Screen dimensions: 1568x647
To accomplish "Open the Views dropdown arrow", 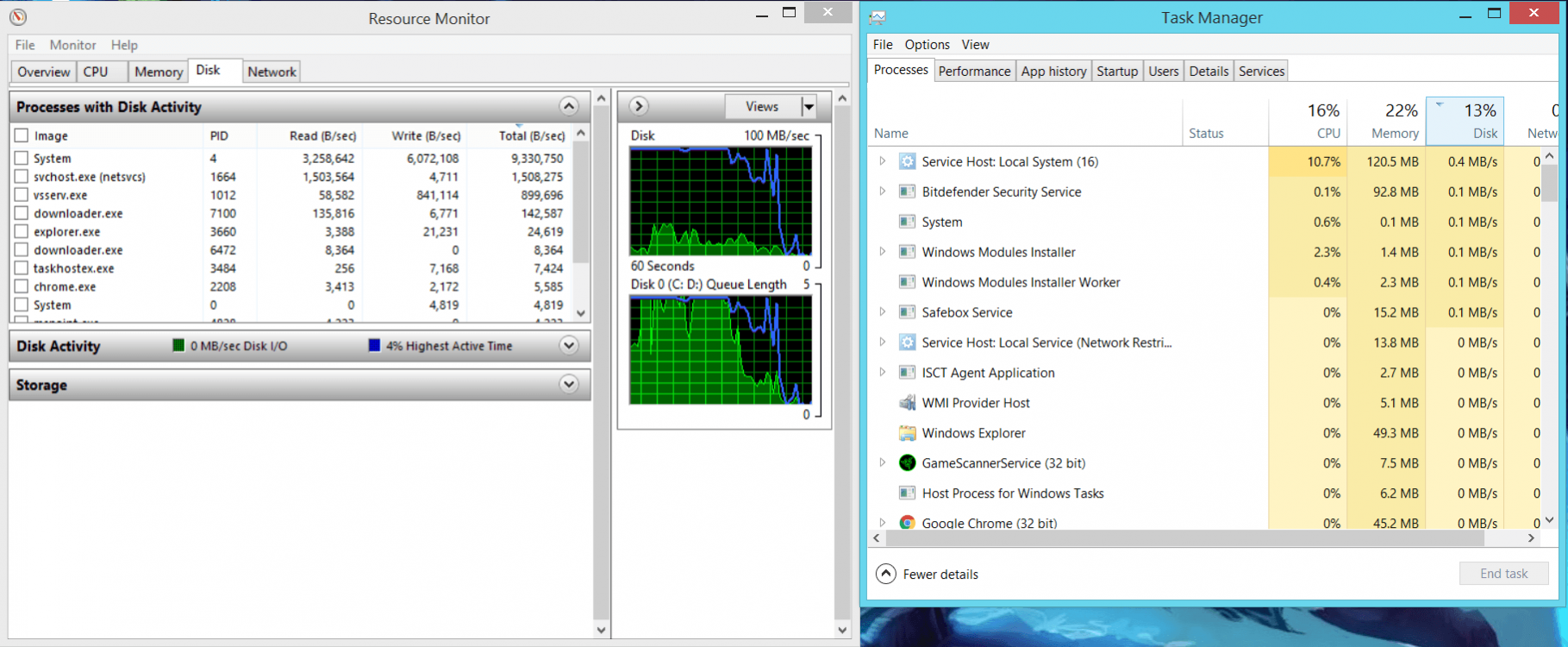I will (809, 106).
